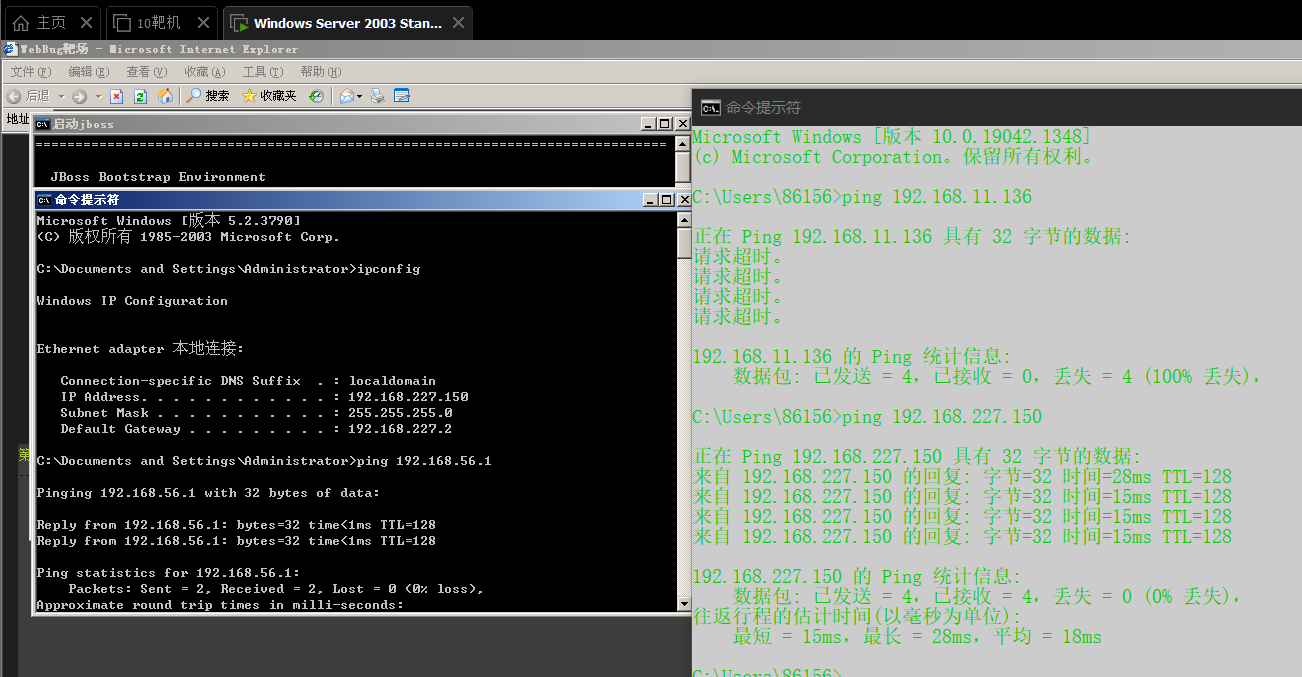Click the 'Windows IP Configuration' text
Screen dimensions: 1302x677
point(132,301)
